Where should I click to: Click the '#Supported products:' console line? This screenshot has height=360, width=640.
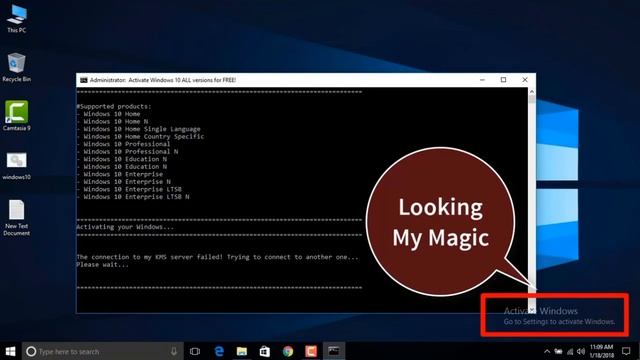click(x=114, y=107)
